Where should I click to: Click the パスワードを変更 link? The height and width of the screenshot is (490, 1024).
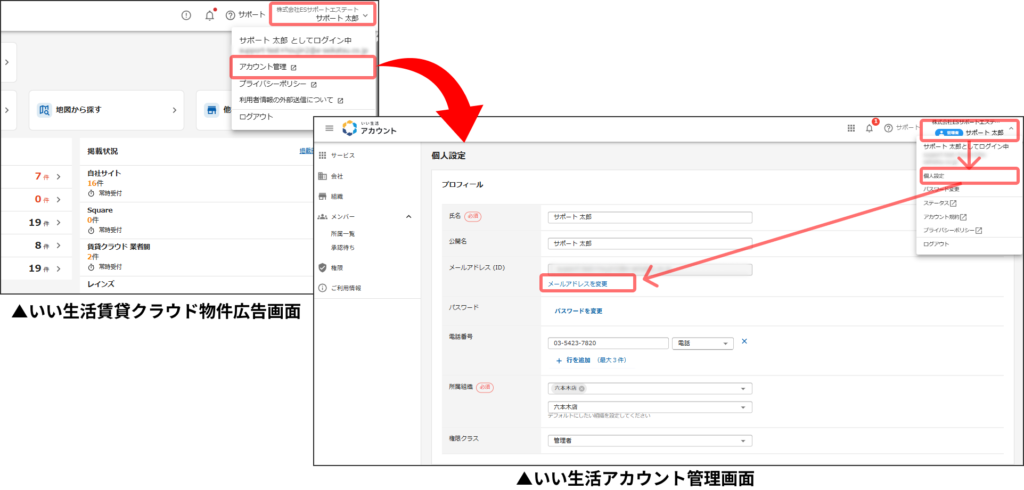pos(579,311)
